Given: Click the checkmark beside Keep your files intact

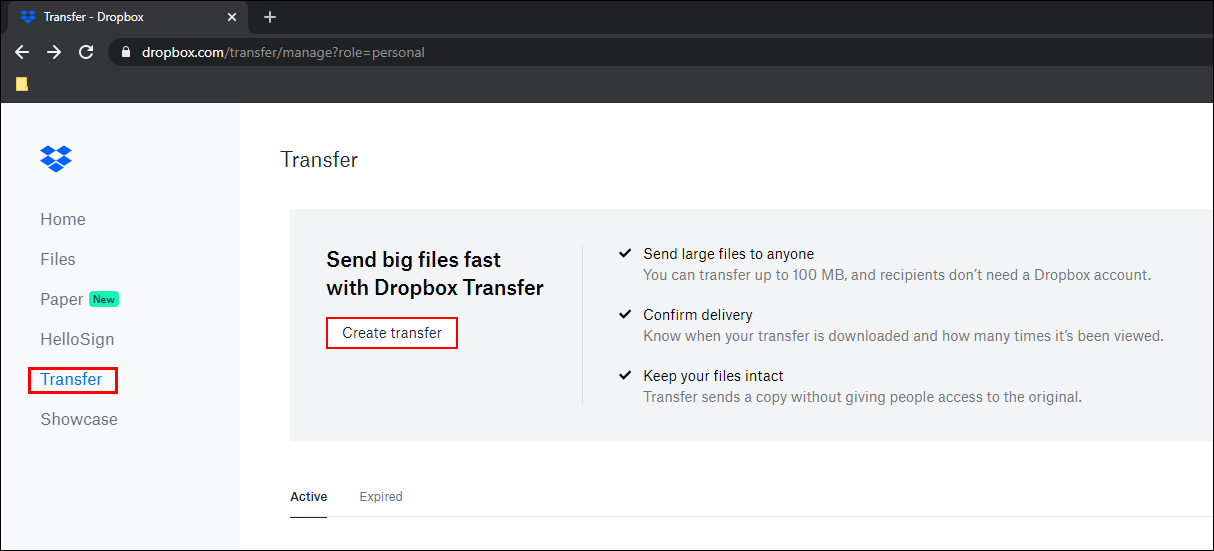Looking at the screenshot, I should [x=625, y=375].
